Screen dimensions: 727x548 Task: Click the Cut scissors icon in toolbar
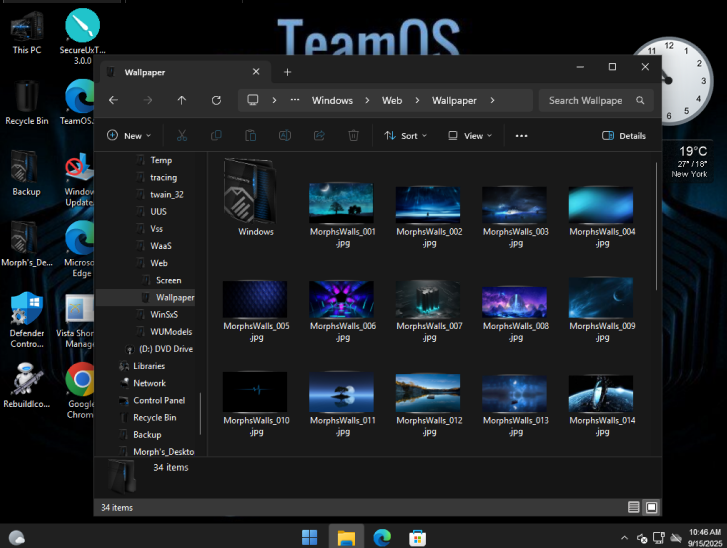pyautogui.click(x=182, y=135)
